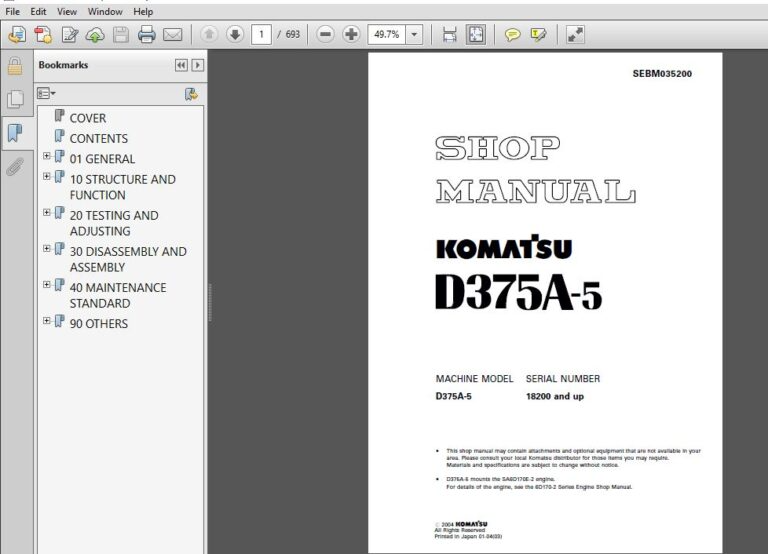Click the Print file icon
Image resolution: width=768 pixels, height=554 pixels.
pyautogui.click(x=146, y=35)
